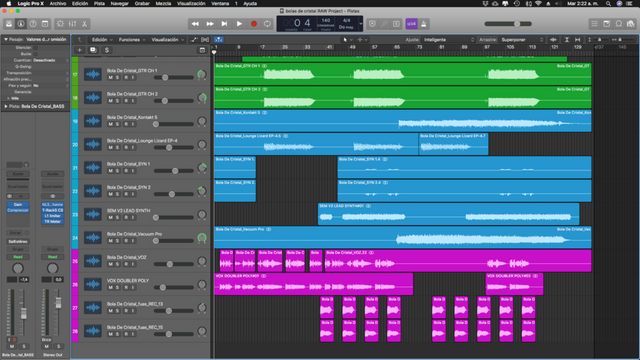Collapse the Pasaje region inspector triangle
The image size is (640, 360).
pyautogui.click(x=6, y=40)
